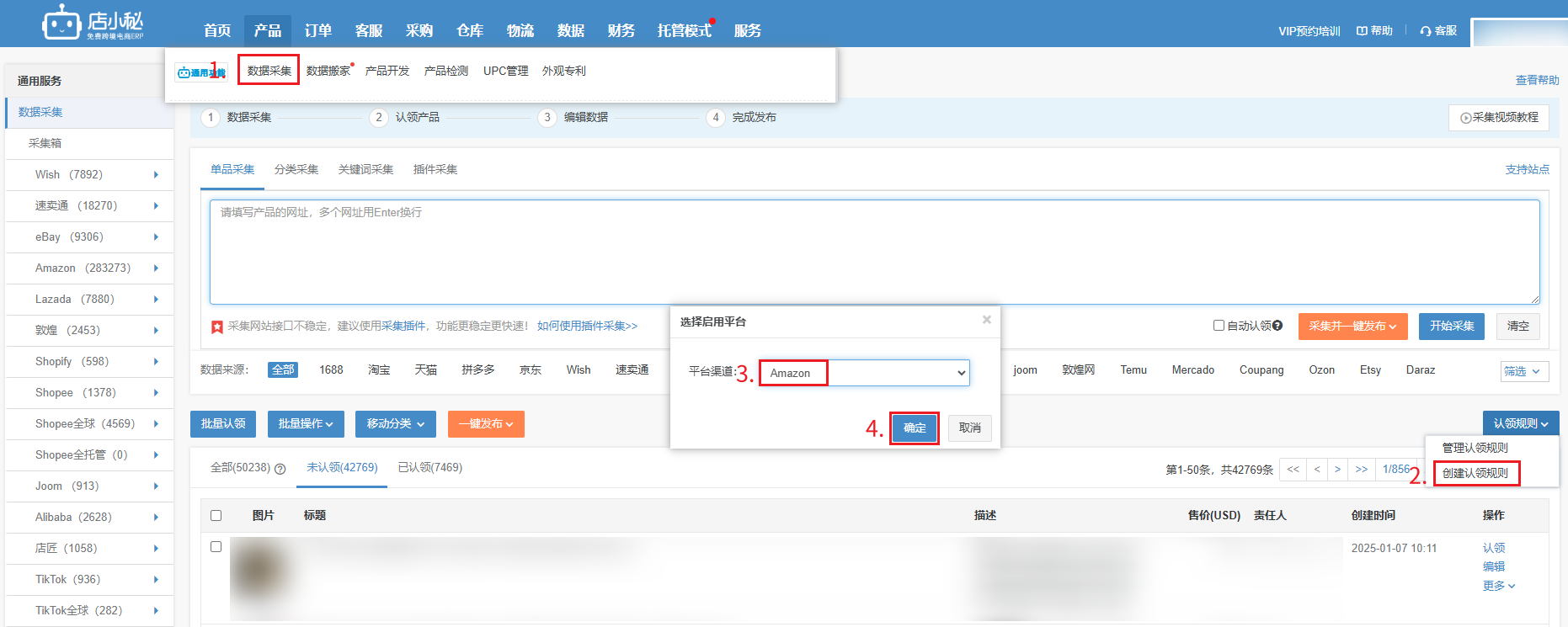1568x627 pixels.
Task: Expand the Amazon (283273) sidebar item
Action: point(156,268)
